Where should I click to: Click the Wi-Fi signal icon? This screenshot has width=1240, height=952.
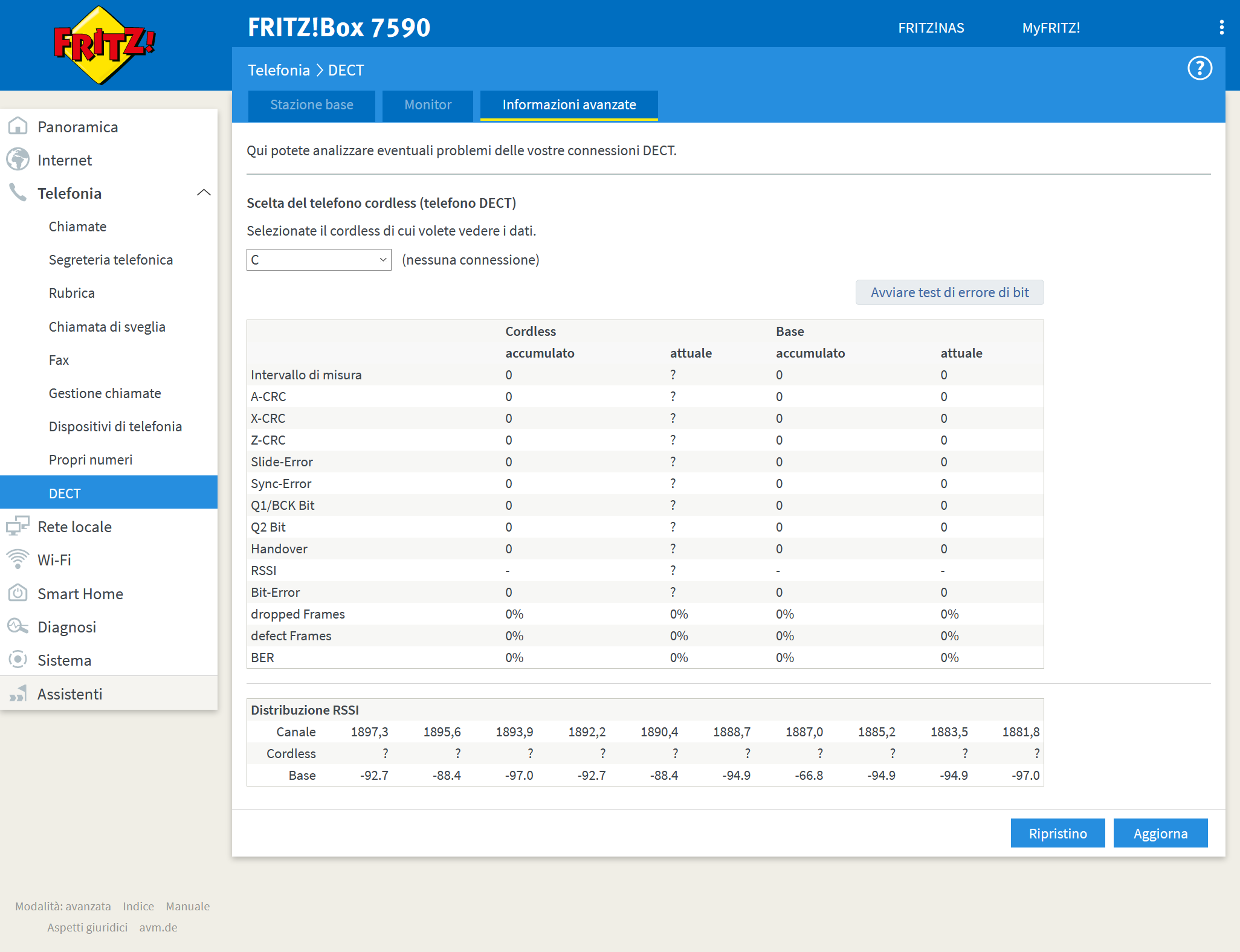coord(18,559)
